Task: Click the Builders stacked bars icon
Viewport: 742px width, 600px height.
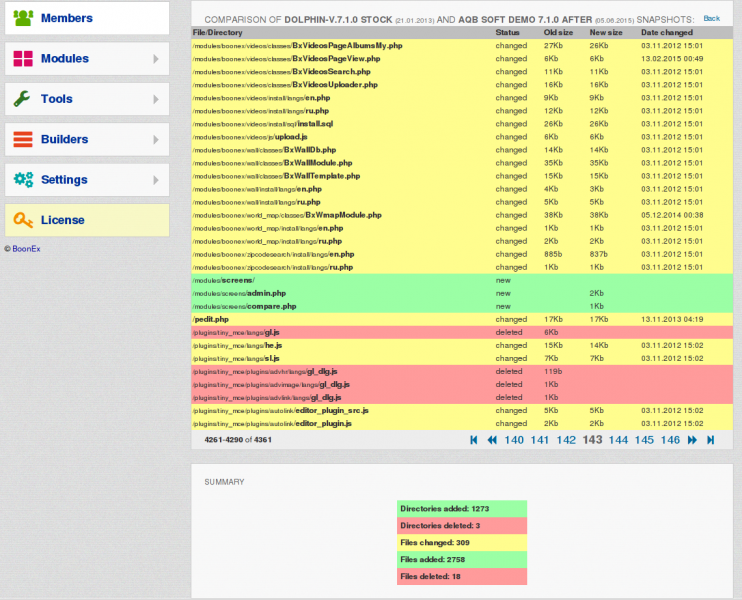Action: (23, 139)
